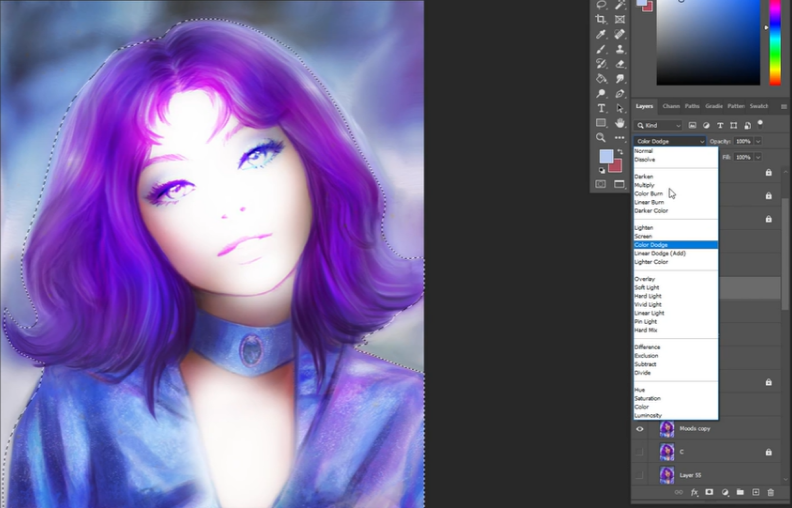Select the Magic Wand tool
Image resolution: width=792 pixels, height=508 pixels.
click(x=620, y=5)
